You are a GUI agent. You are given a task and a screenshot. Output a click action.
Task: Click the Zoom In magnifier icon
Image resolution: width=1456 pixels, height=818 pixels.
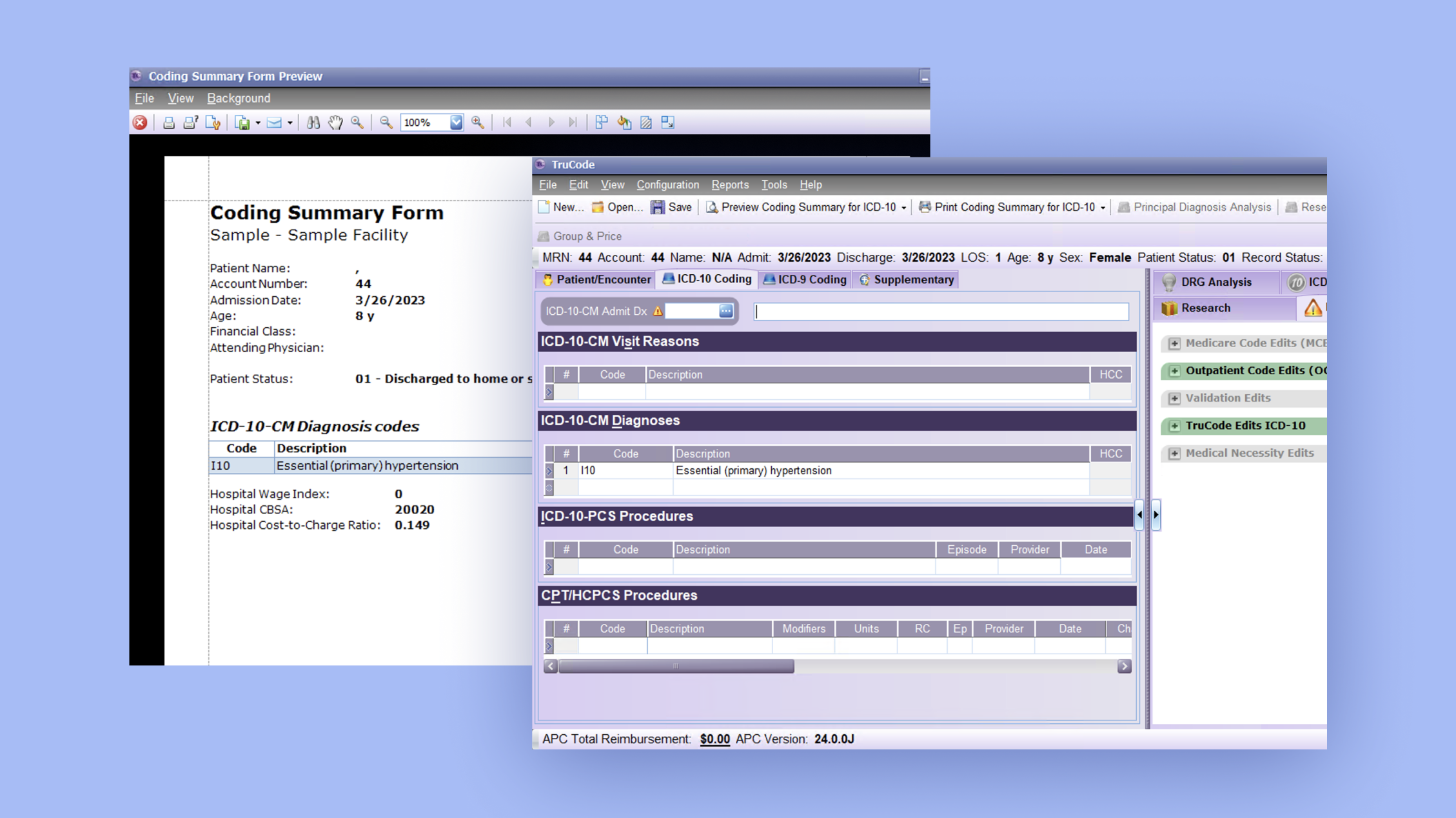pos(478,122)
